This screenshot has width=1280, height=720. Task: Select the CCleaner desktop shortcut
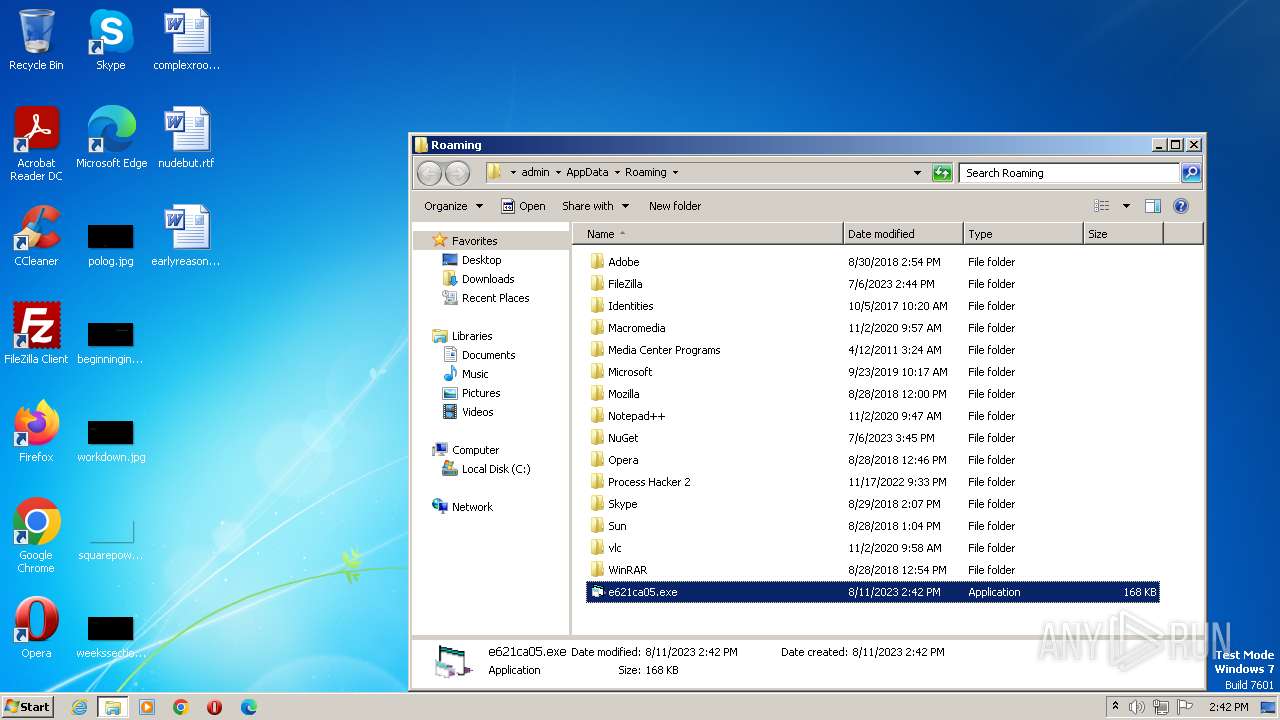tap(36, 237)
